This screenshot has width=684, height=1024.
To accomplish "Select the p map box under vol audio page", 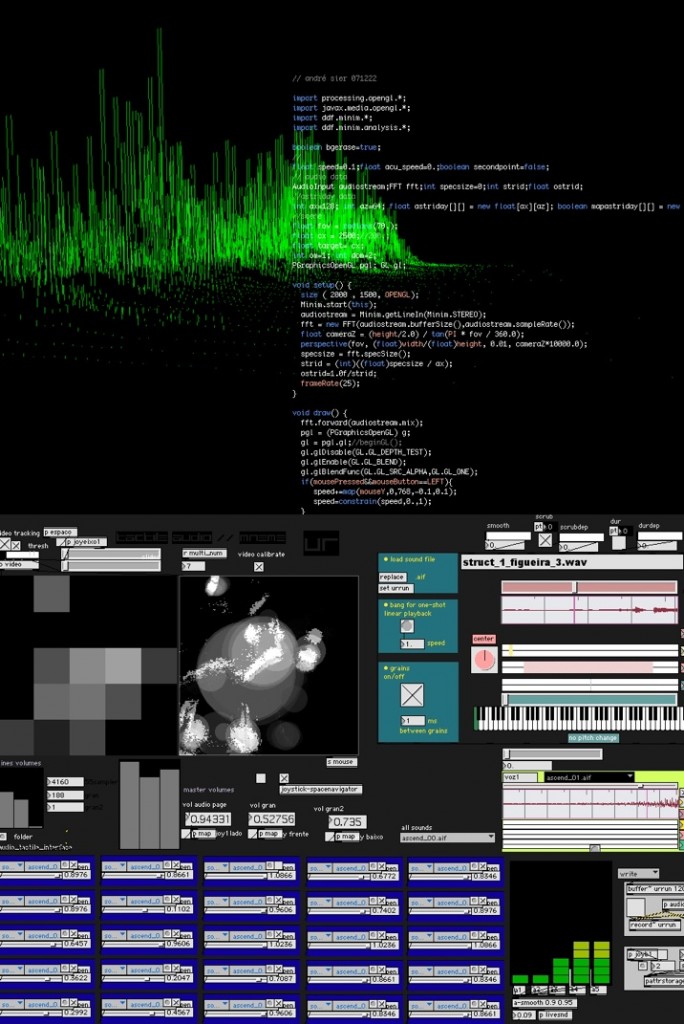I will pos(203,834).
